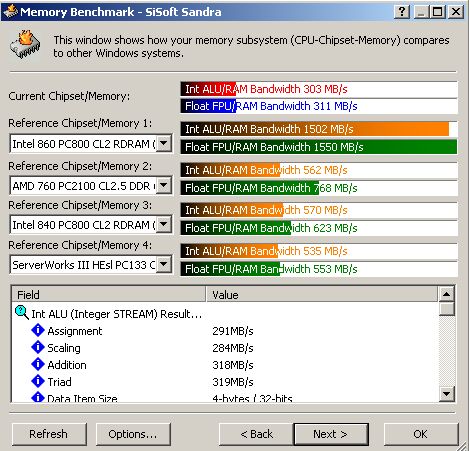
Task: Select the Assignment row text
Action: tap(75, 331)
